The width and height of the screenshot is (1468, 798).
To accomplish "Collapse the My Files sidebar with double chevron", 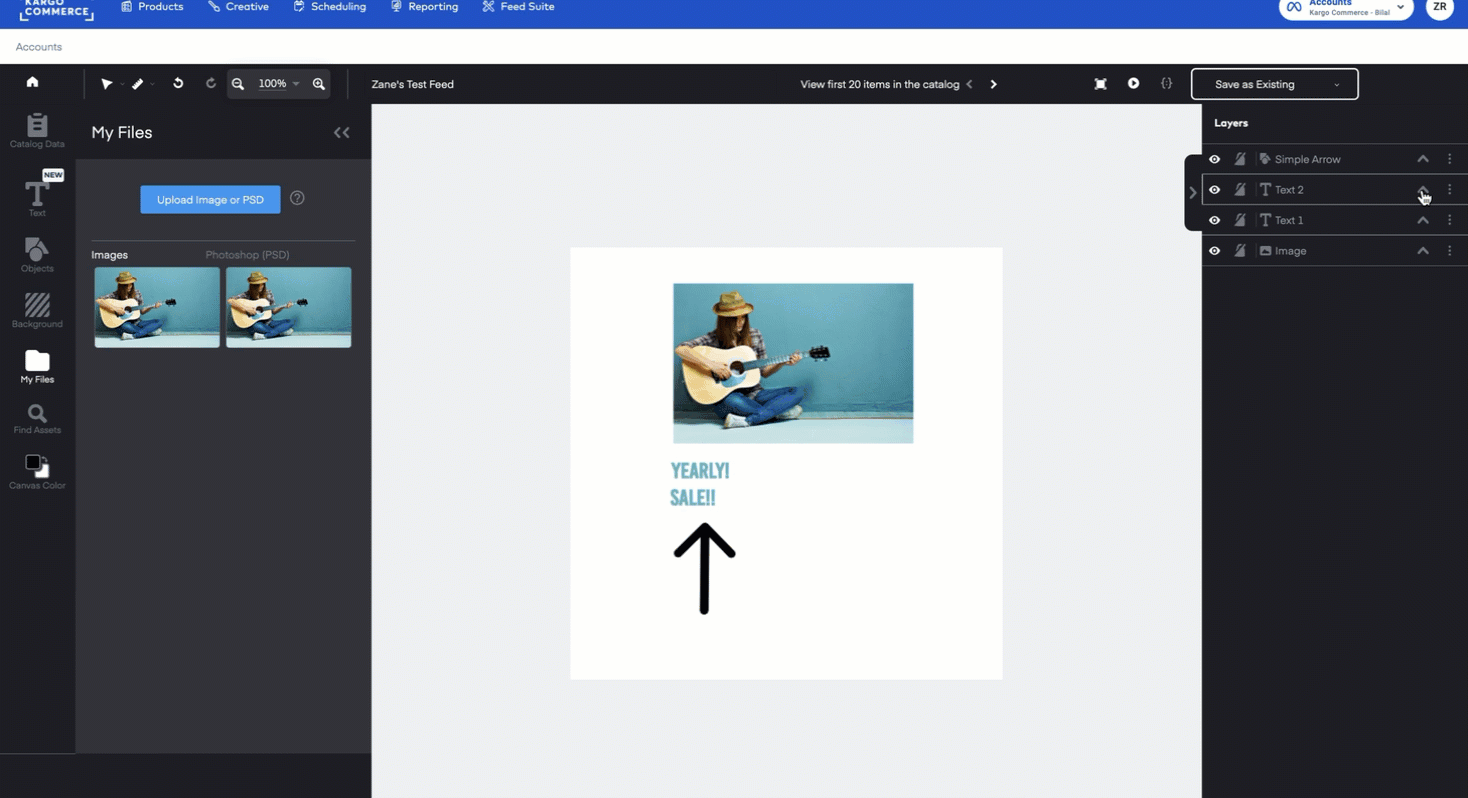I will [341, 132].
